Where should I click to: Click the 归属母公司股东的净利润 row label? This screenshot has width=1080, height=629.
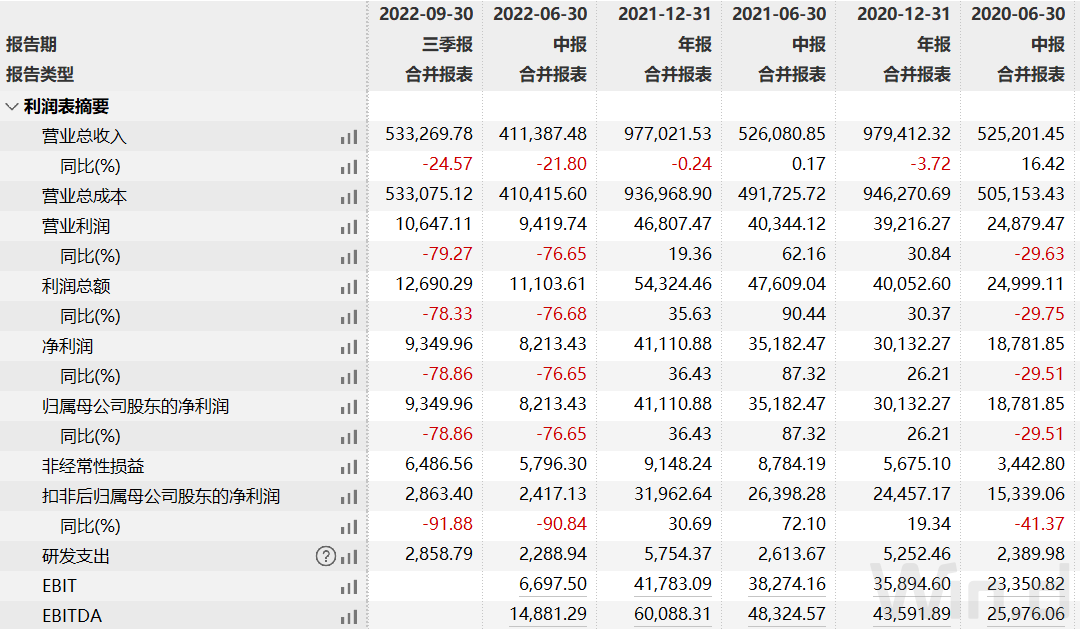click(x=135, y=406)
